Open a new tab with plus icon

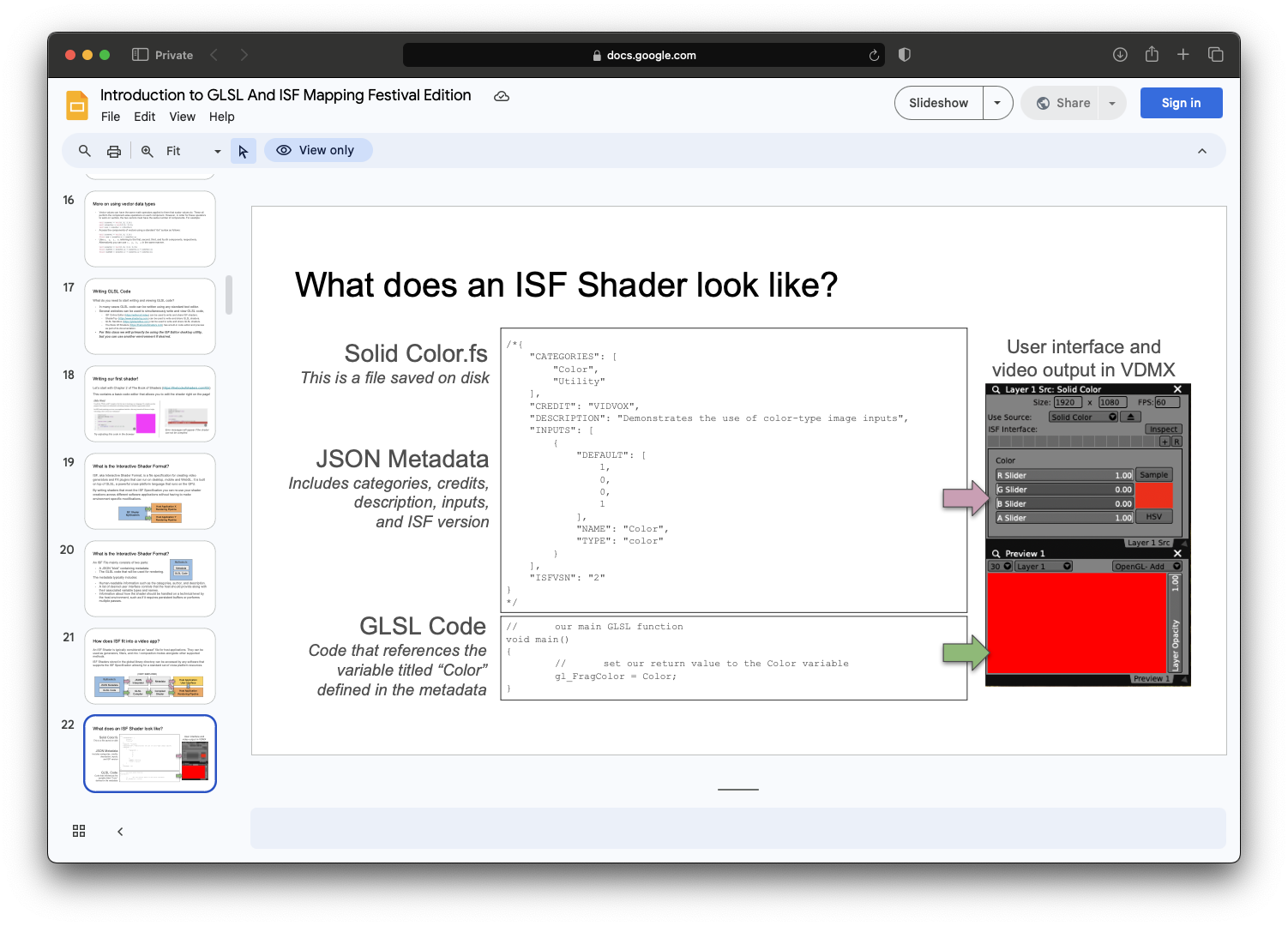pyautogui.click(x=1183, y=55)
